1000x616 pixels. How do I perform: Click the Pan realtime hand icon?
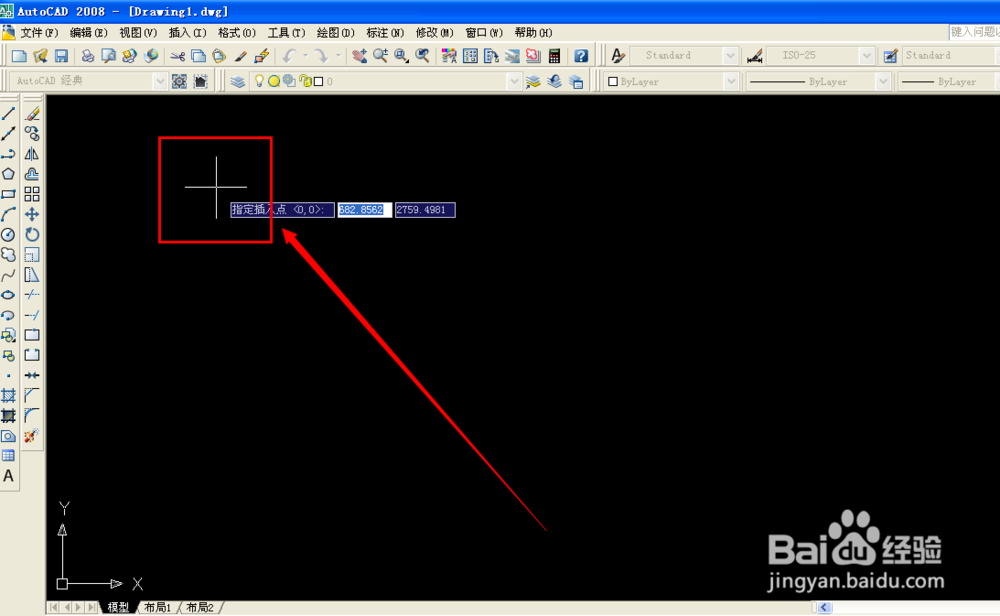[359, 56]
